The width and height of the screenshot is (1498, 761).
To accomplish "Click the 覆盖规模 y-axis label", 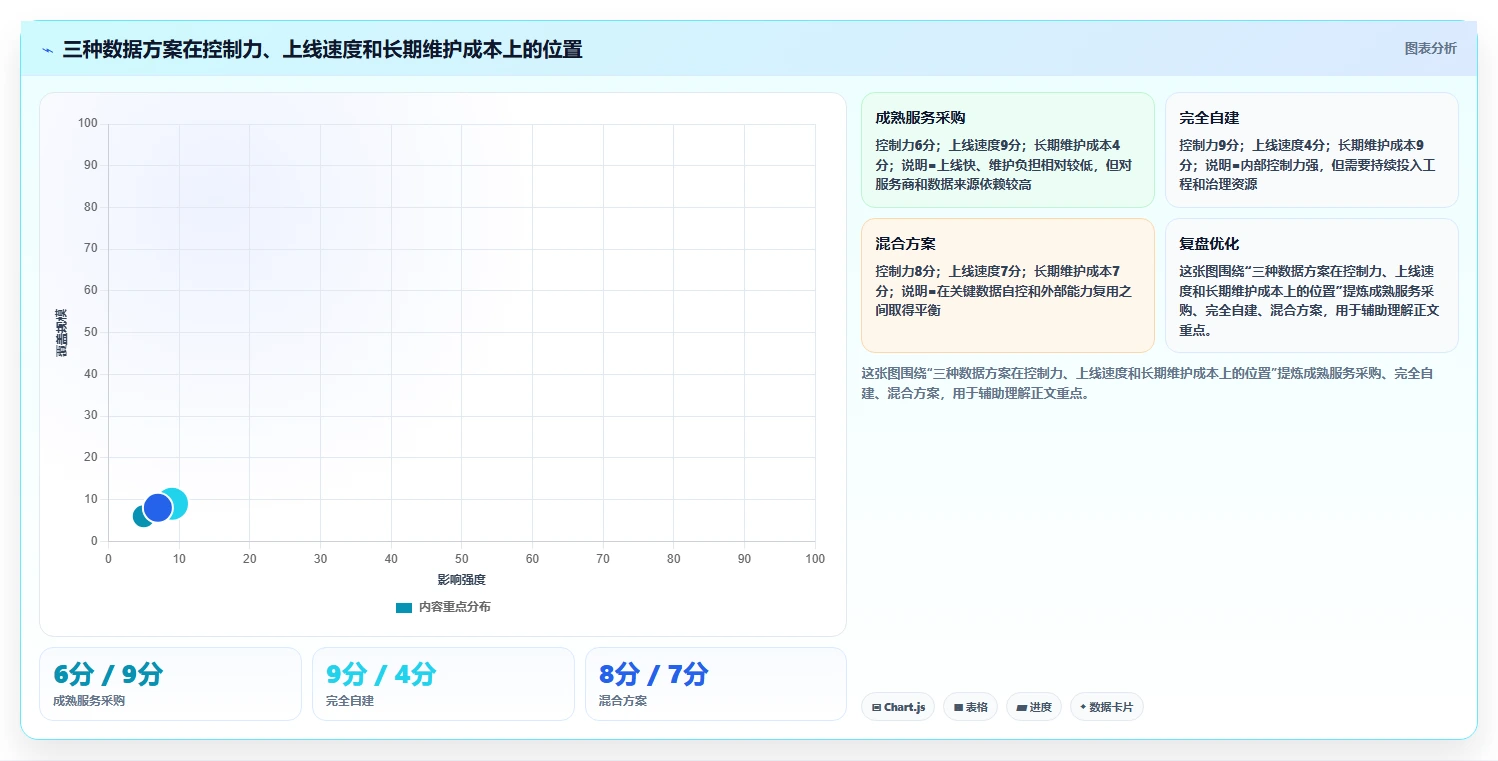I will (61, 333).
